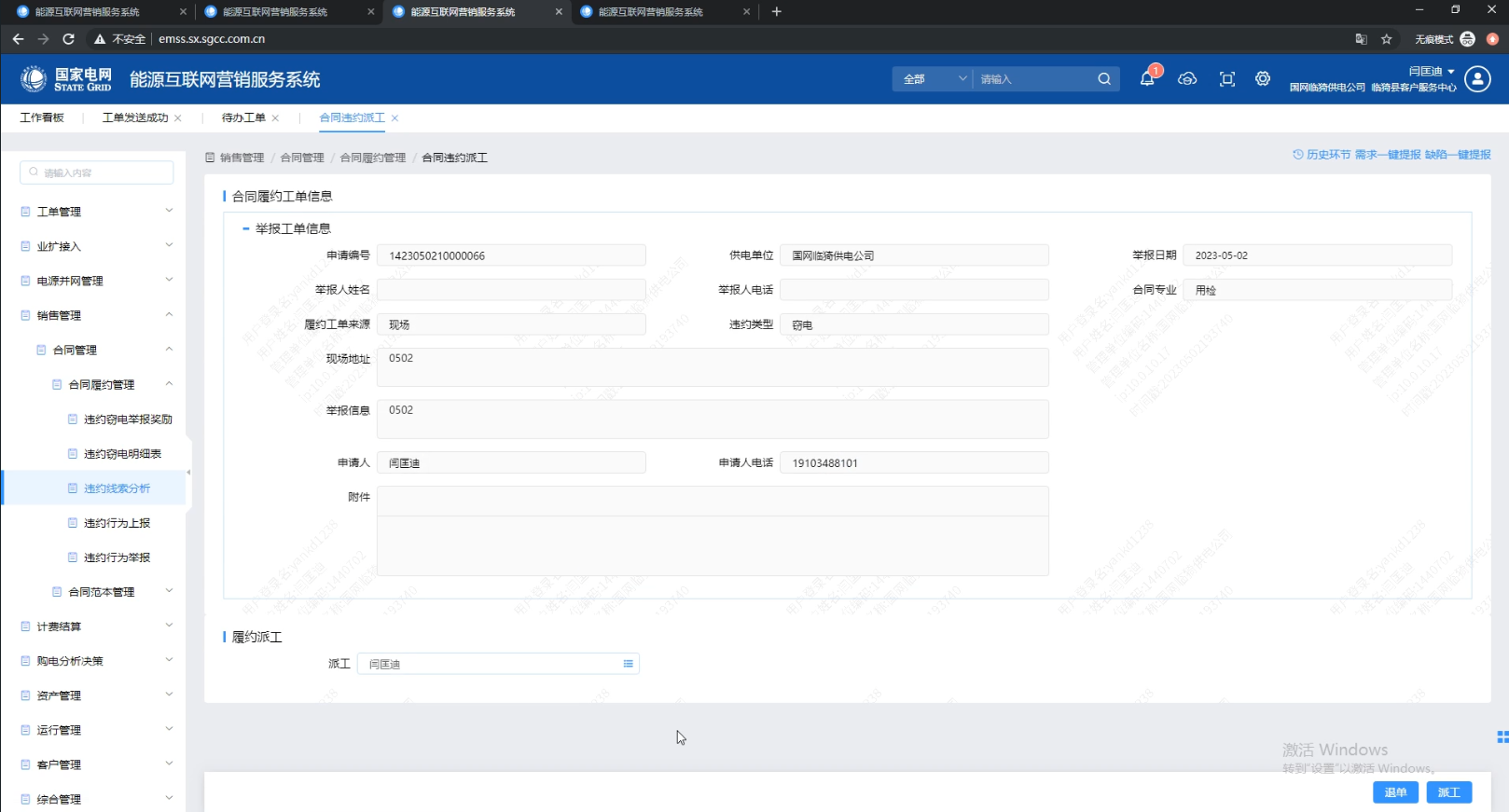This screenshot has height=812, width=1509.
Task: Click the 派工 button
Action: 1448,792
